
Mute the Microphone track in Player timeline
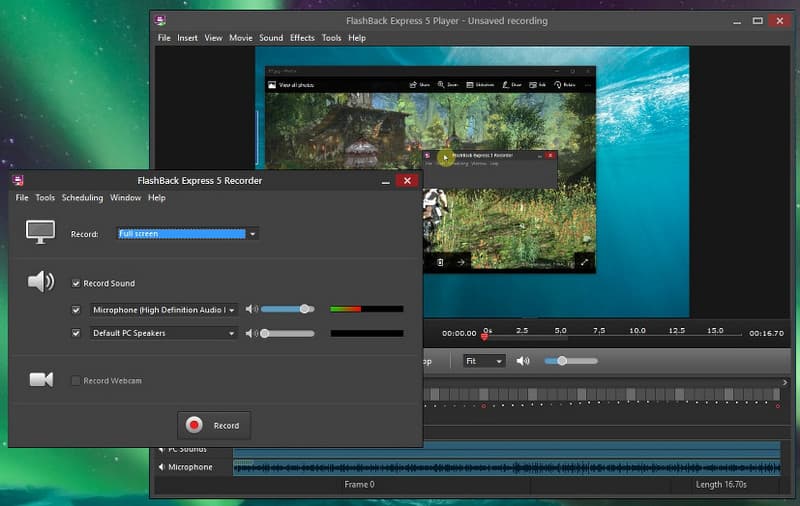[162, 467]
